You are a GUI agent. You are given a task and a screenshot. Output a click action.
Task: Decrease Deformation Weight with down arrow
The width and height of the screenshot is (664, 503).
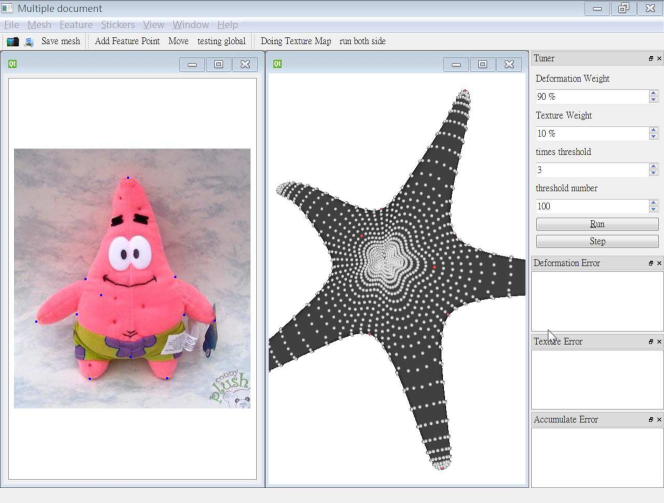(x=653, y=99)
